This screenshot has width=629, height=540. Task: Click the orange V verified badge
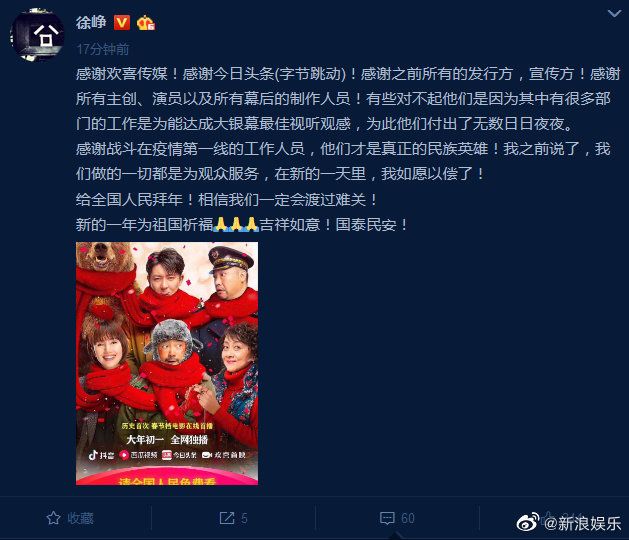pyautogui.click(x=122, y=22)
